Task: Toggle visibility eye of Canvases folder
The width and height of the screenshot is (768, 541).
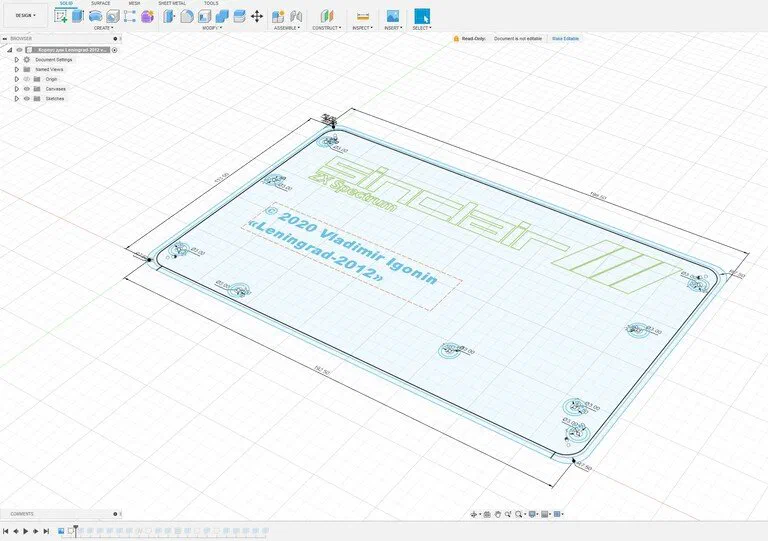Action: [x=27, y=89]
